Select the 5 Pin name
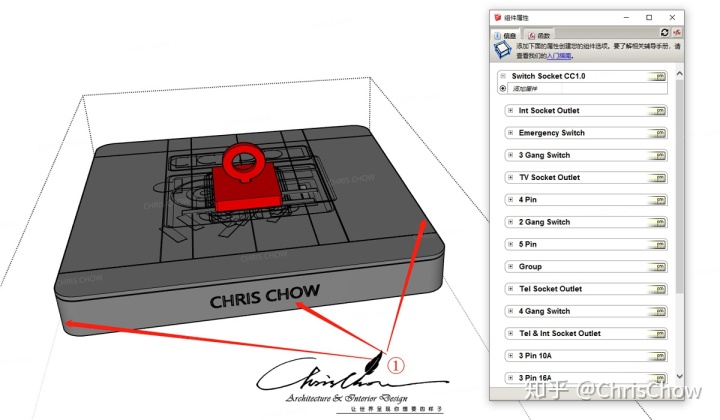 tap(528, 244)
